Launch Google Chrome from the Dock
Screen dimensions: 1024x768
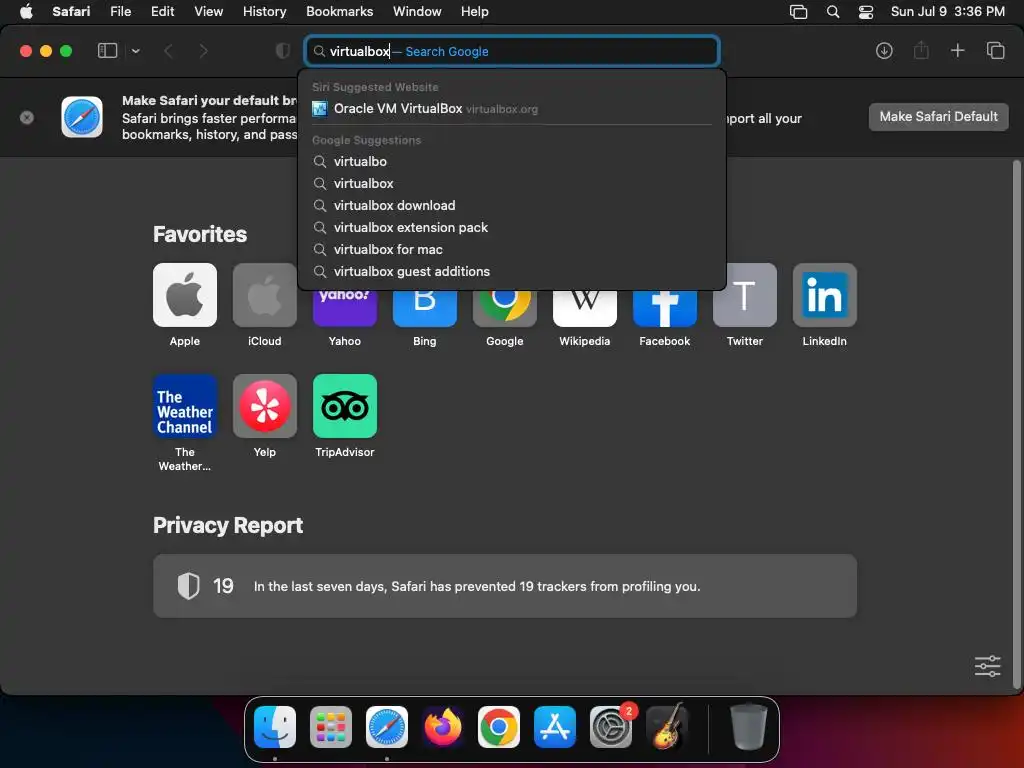pyautogui.click(x=499, y=727)
